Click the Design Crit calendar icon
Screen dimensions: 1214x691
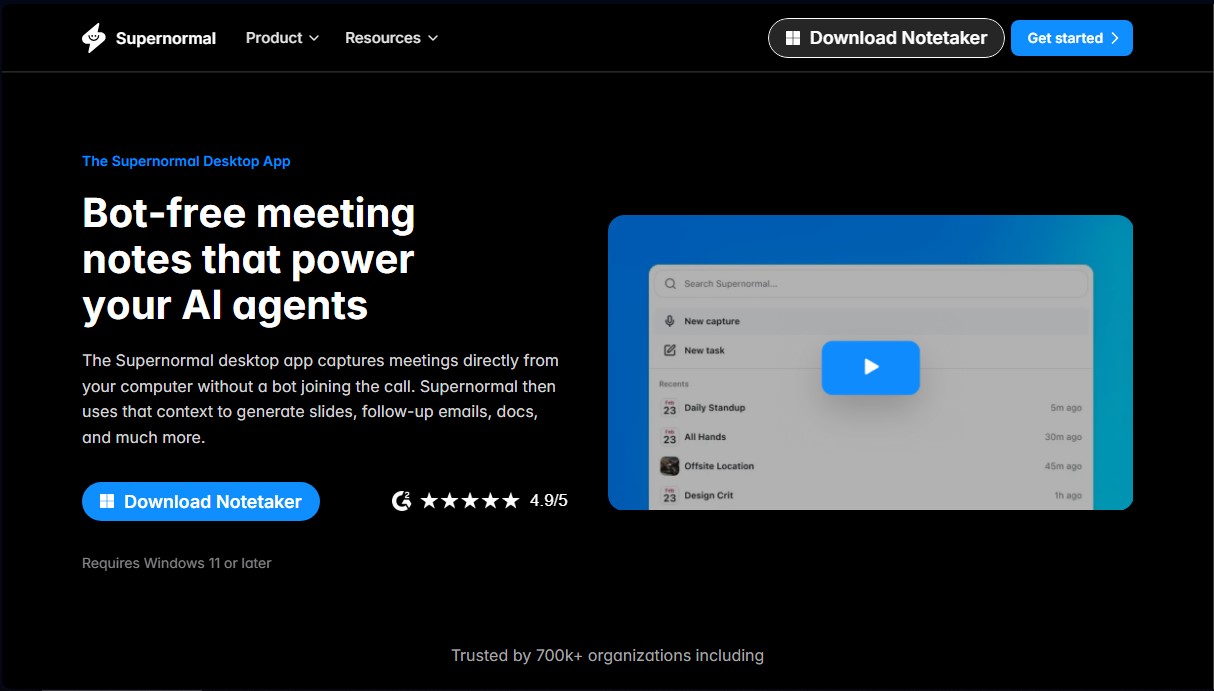[670, 495]
